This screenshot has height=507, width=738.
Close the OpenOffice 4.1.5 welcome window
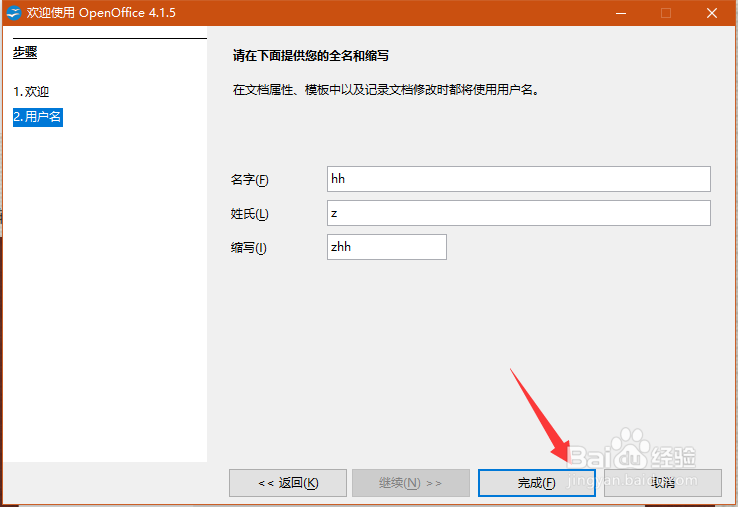point(712,13)
